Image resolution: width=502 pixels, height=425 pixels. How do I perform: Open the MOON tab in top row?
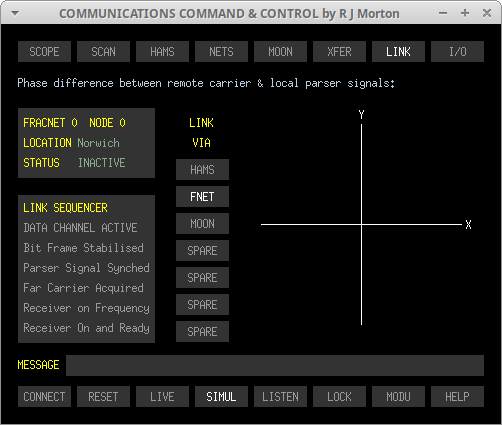[280, 52]
